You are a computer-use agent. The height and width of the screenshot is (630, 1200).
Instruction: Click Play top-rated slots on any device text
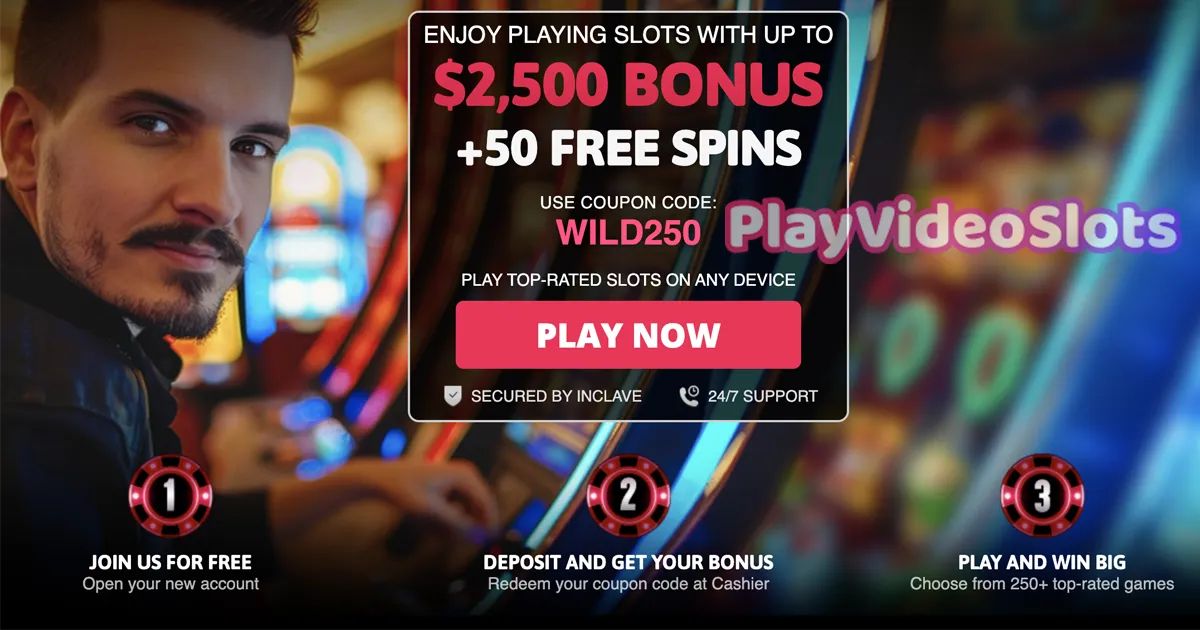pyautogui.click(x=628, y=280)
